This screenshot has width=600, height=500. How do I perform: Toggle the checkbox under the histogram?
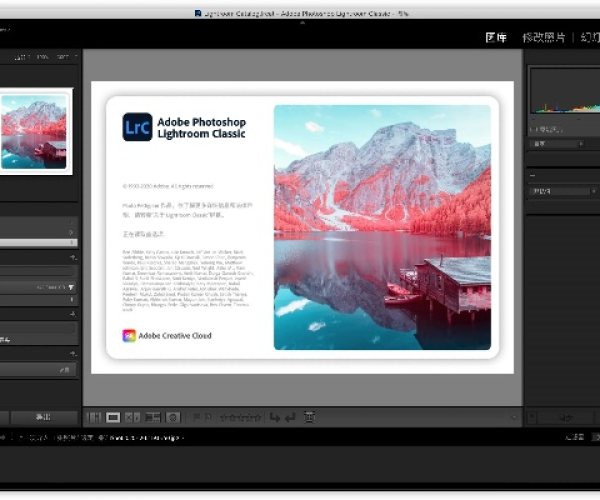(532, 130)
